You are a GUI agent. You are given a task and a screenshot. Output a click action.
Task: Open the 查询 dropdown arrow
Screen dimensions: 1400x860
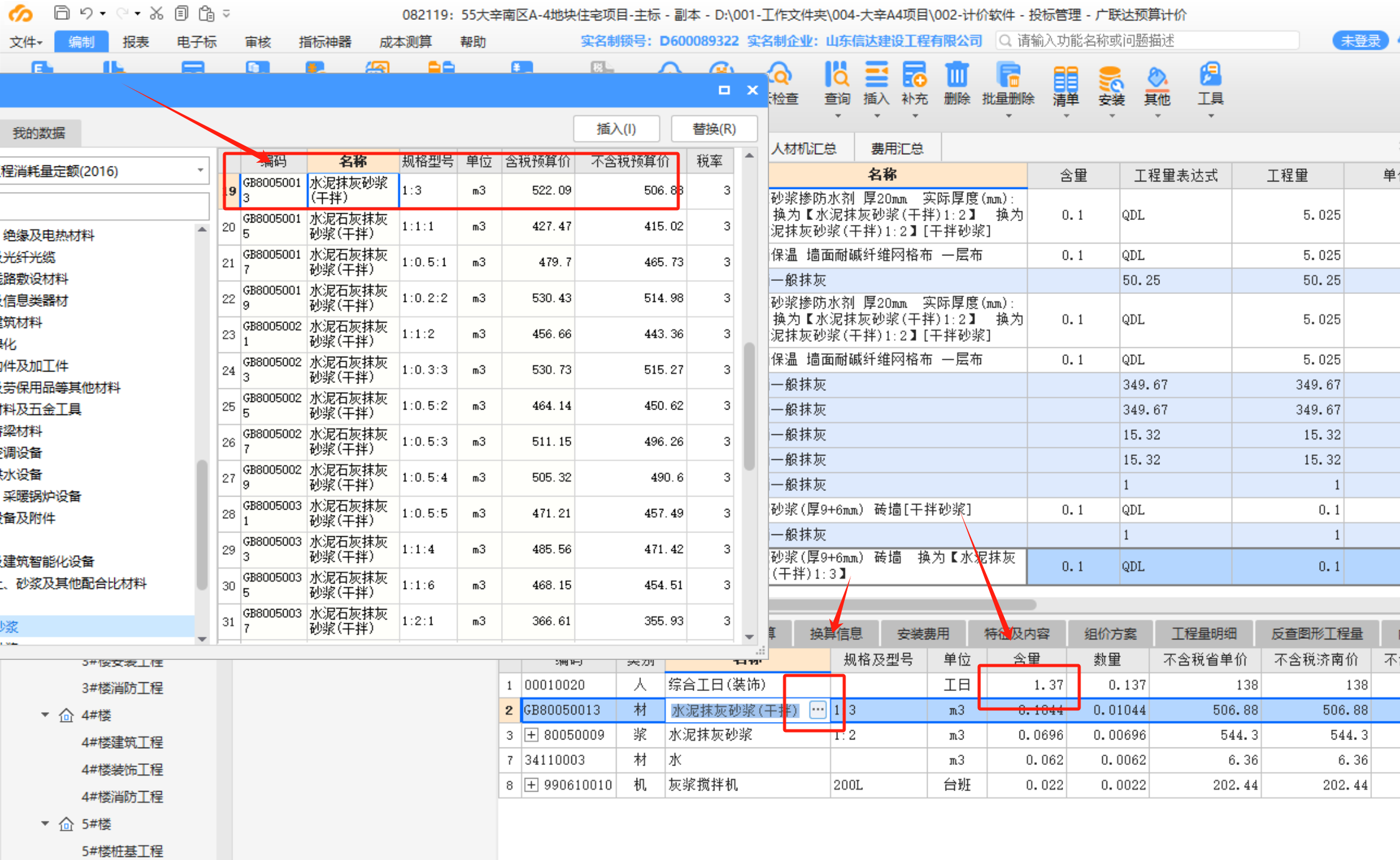click(837, 116)
